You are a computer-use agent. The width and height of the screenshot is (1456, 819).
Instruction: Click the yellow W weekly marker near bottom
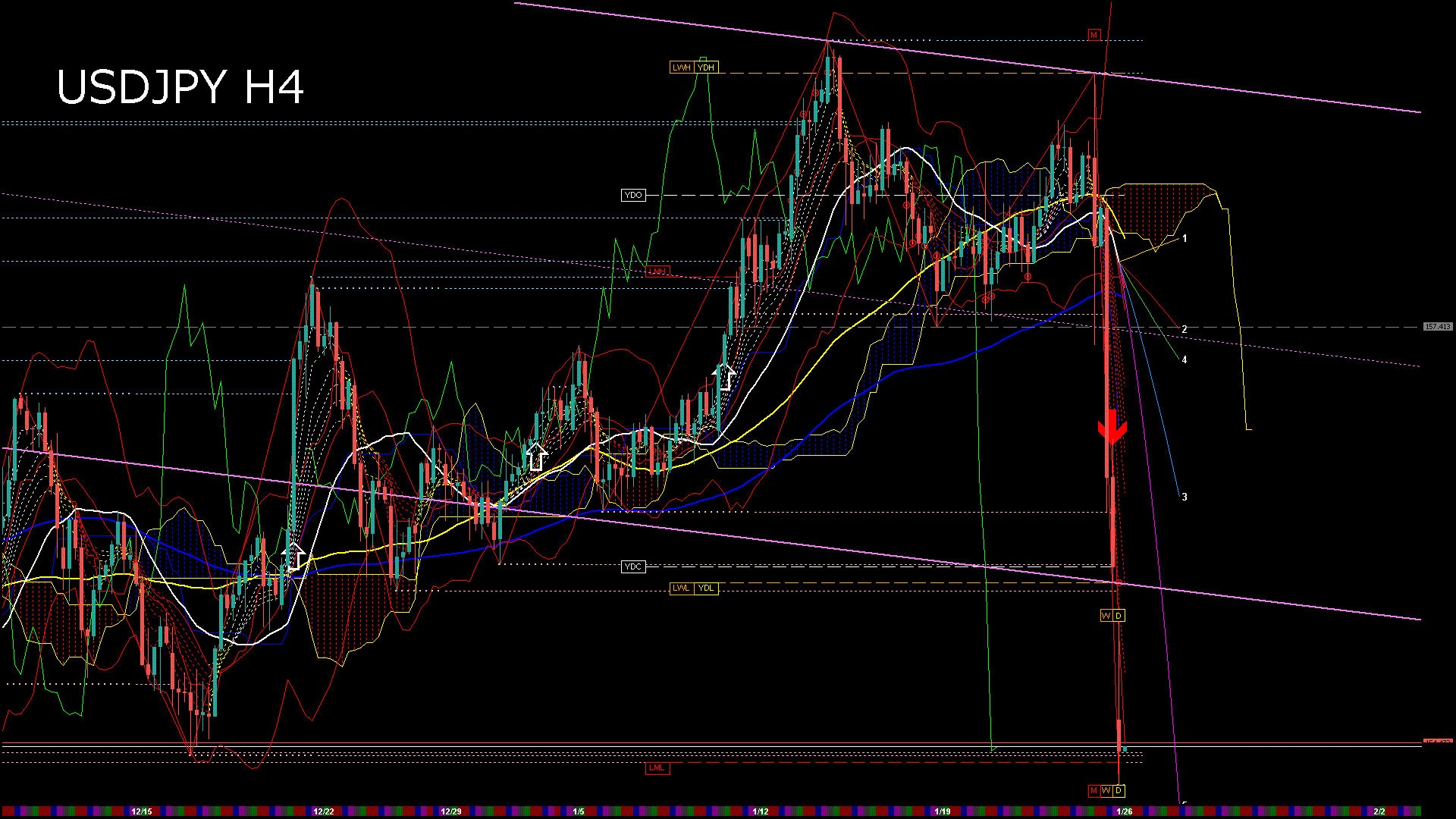[1106, 615]
